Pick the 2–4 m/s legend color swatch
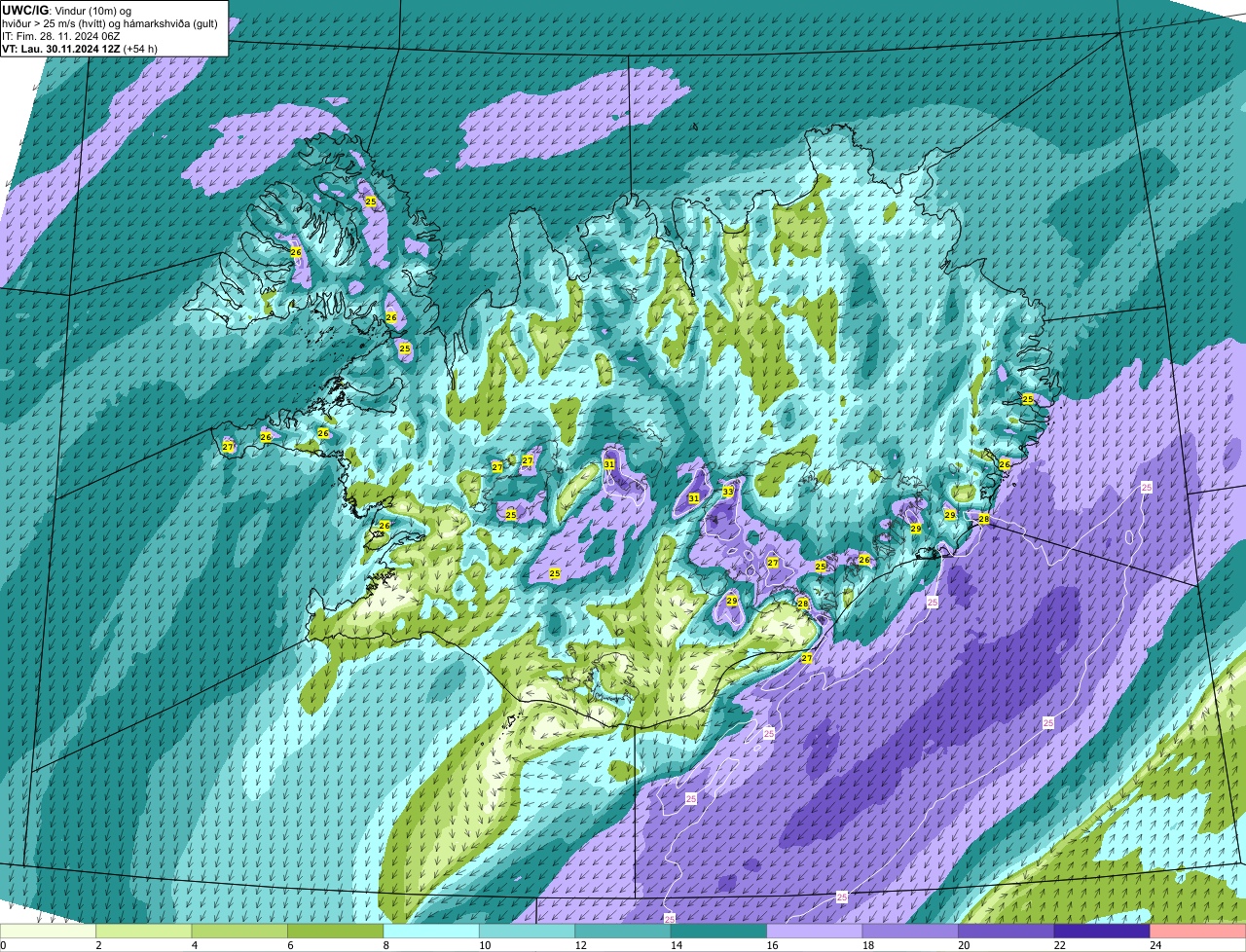Image resolution: width=1246 pixels, height=952 pixels. click(144, 932)
